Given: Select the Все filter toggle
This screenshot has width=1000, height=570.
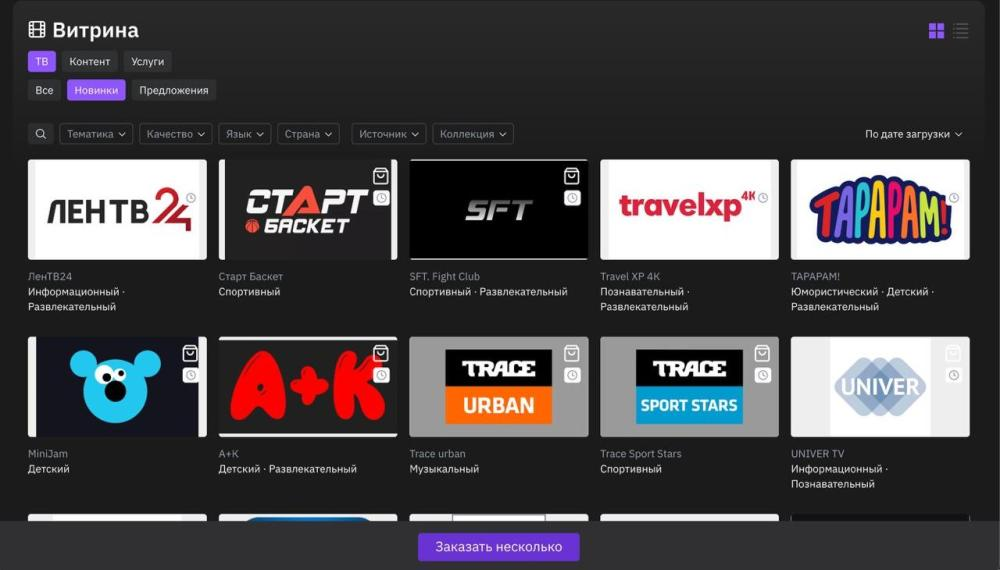Looking at the screenshot, I should click(44, 90).
